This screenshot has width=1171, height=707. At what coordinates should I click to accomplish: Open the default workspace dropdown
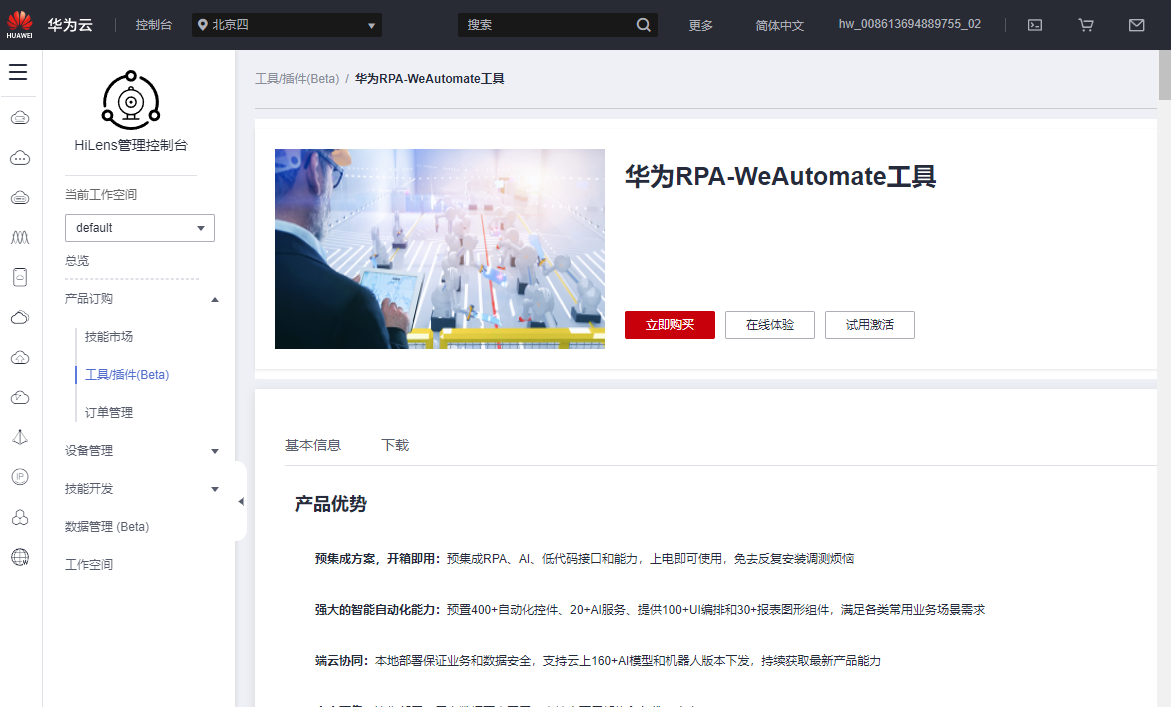click(x=140, y=228)
